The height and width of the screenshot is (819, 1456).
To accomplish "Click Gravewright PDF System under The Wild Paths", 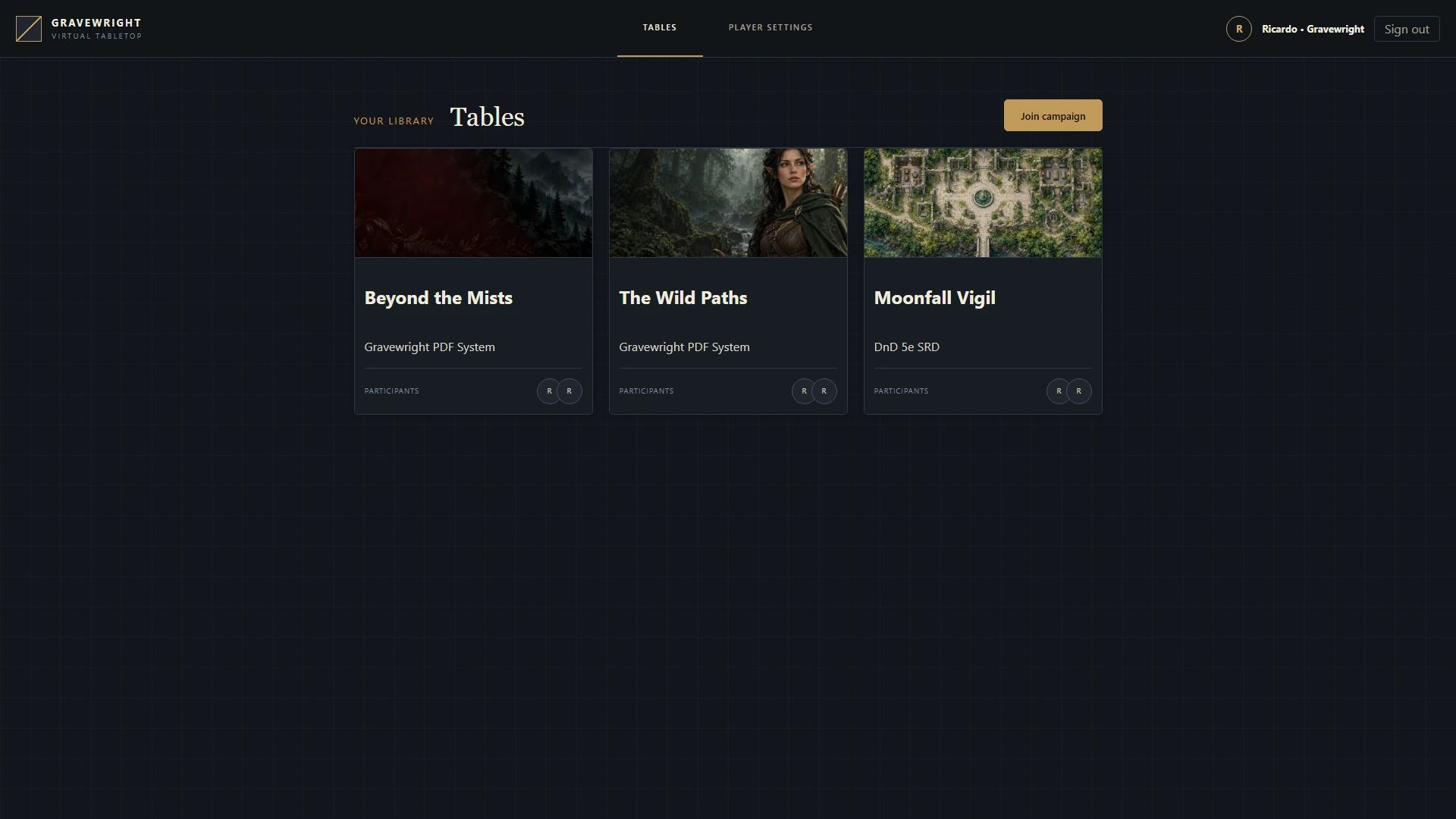I will click(684, 347).
